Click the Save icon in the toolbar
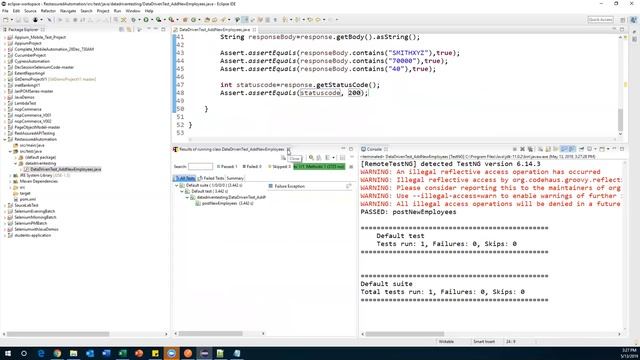The width and height of the screenshot is (640, 360). tap(18, 20)
